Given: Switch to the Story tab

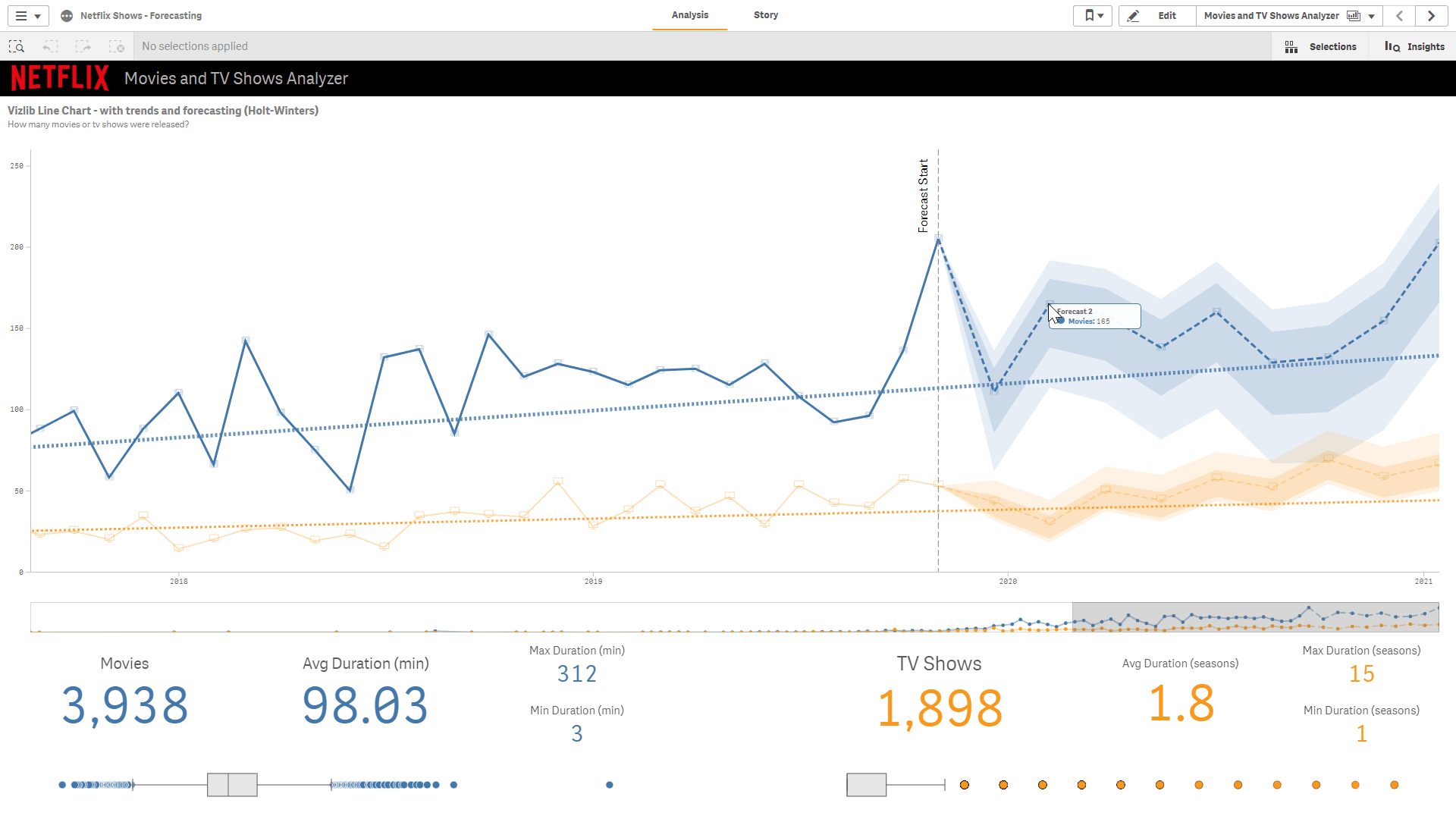Looking at the screenshot, I should (x=766, y=15).
